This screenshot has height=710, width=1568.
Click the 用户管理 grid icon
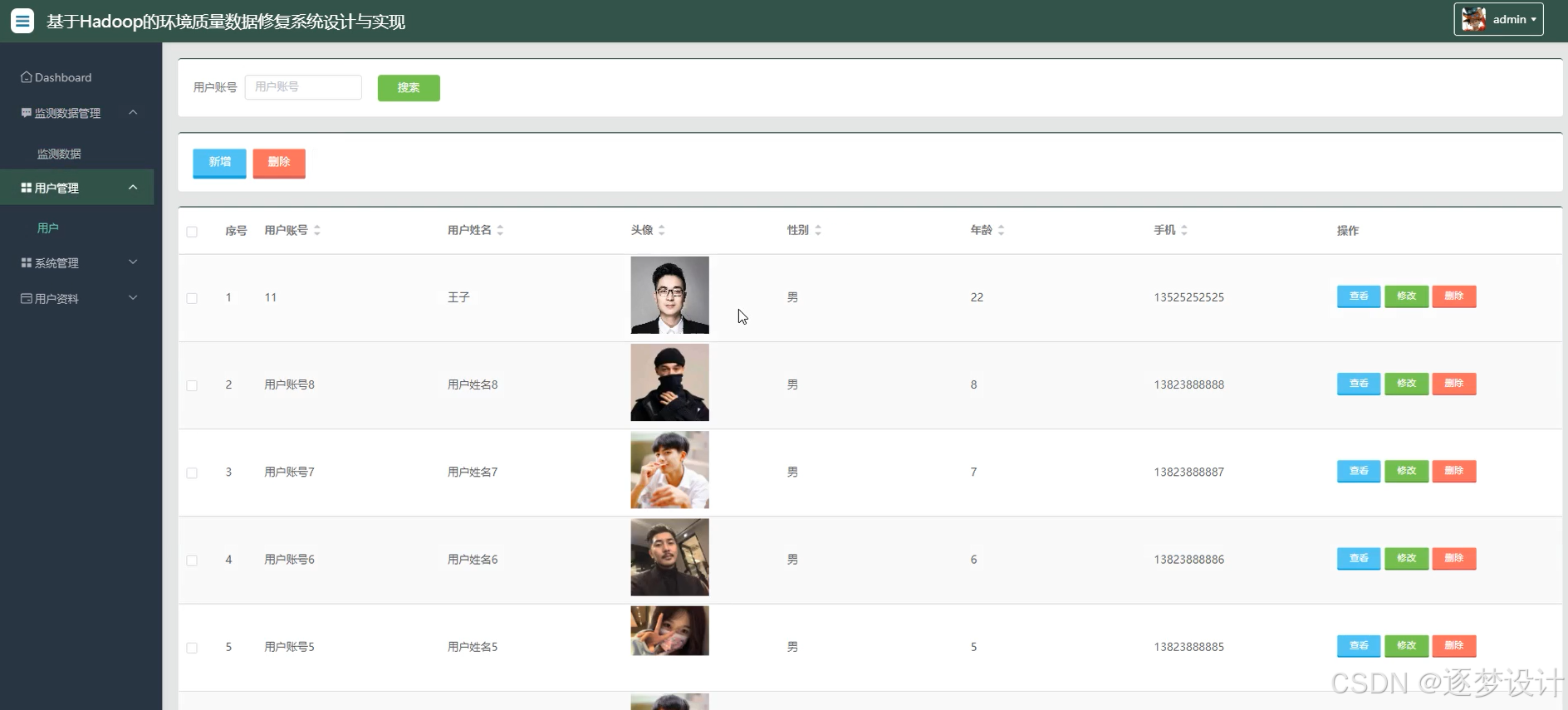[27, 188]
